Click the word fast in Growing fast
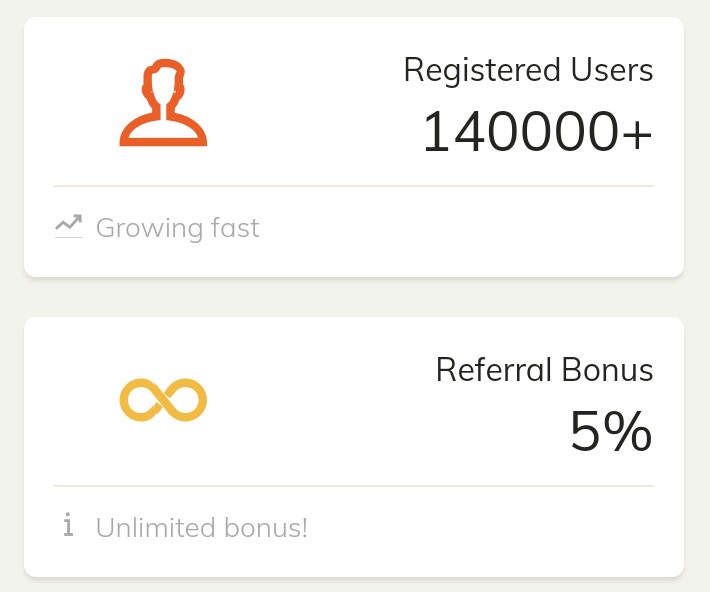 click(235, 228)
